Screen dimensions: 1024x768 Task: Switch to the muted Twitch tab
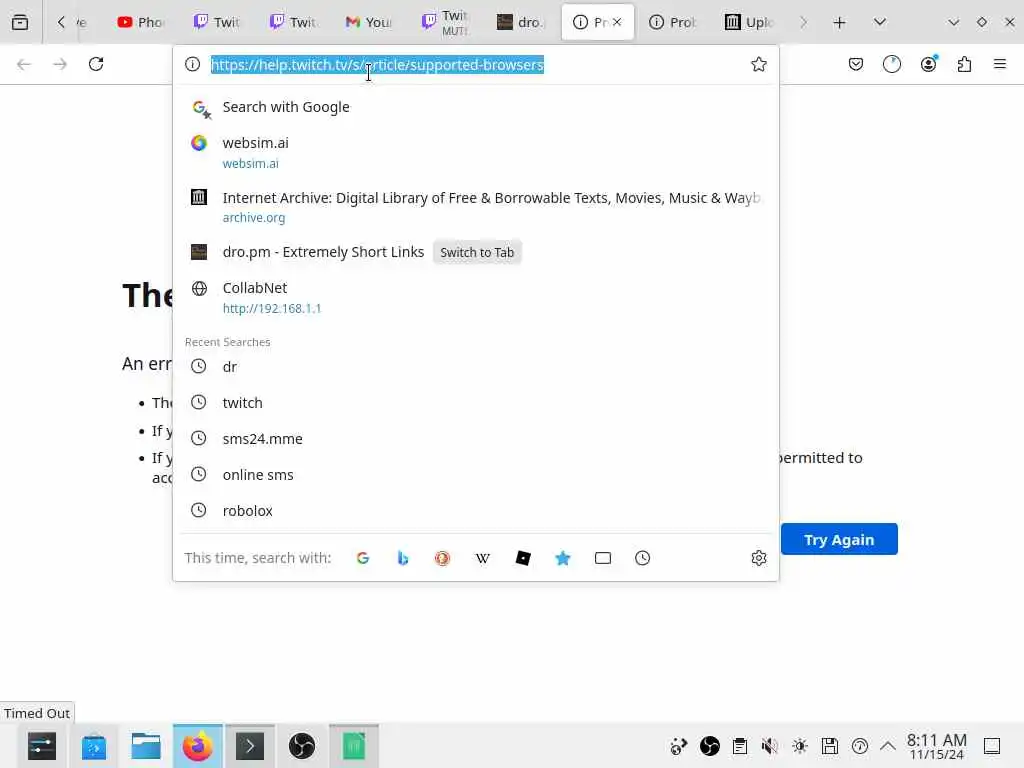[x=445, y=22]
